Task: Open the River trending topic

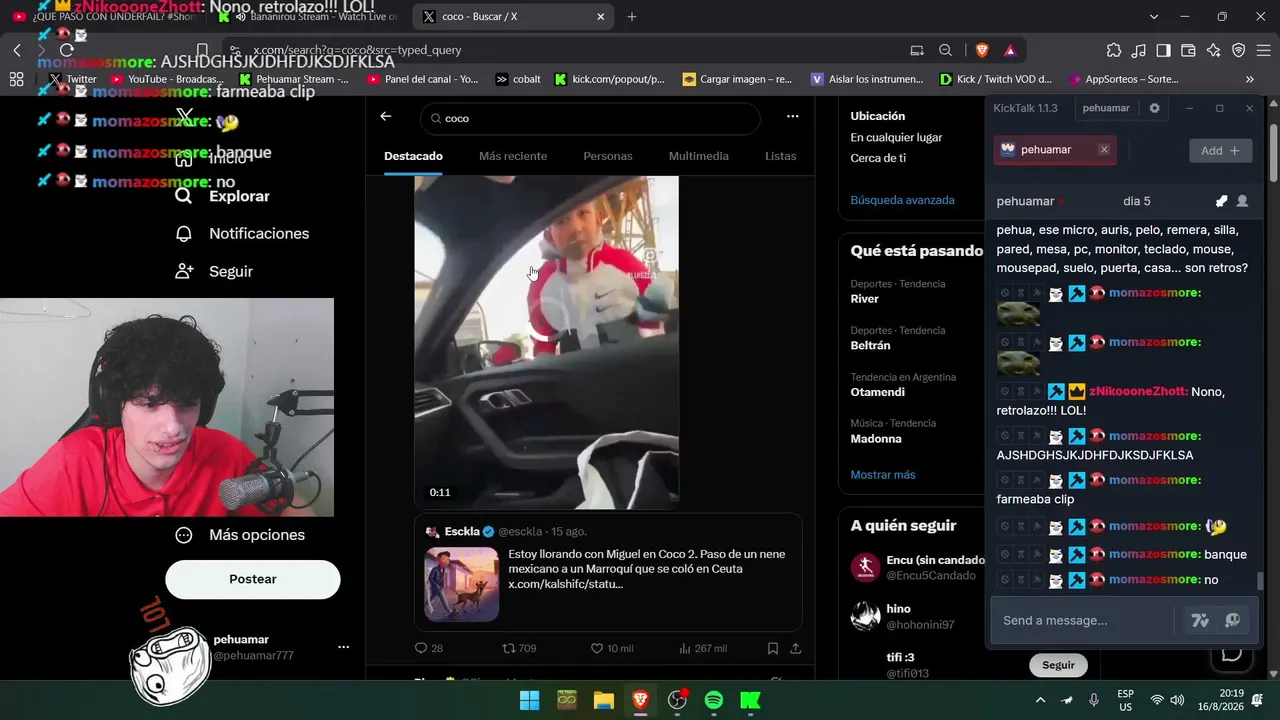Action: 865,299
